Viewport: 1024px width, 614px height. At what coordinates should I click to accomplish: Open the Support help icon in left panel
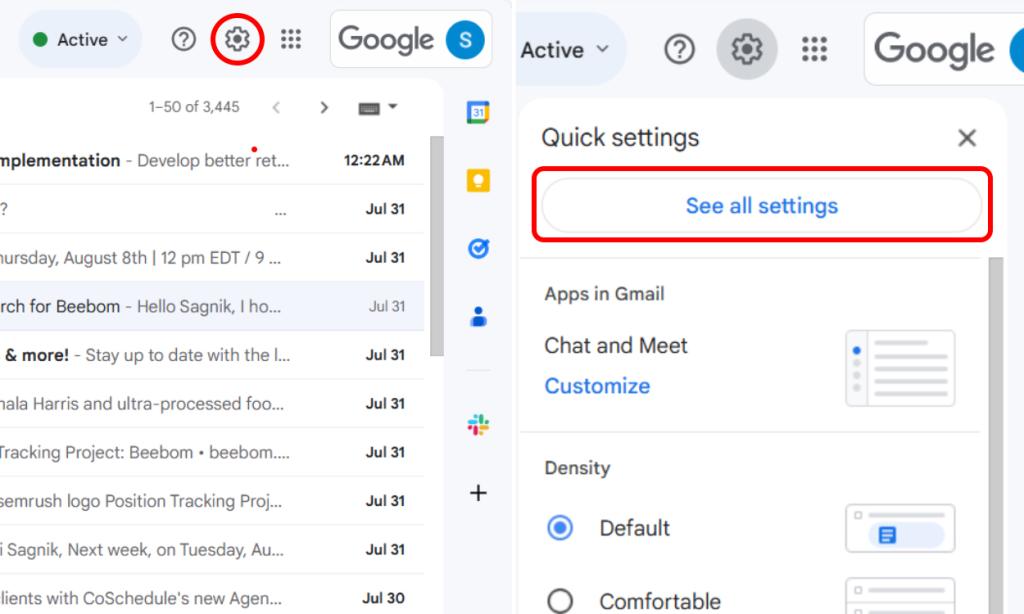pyautogui.click(x=184, y=39)
